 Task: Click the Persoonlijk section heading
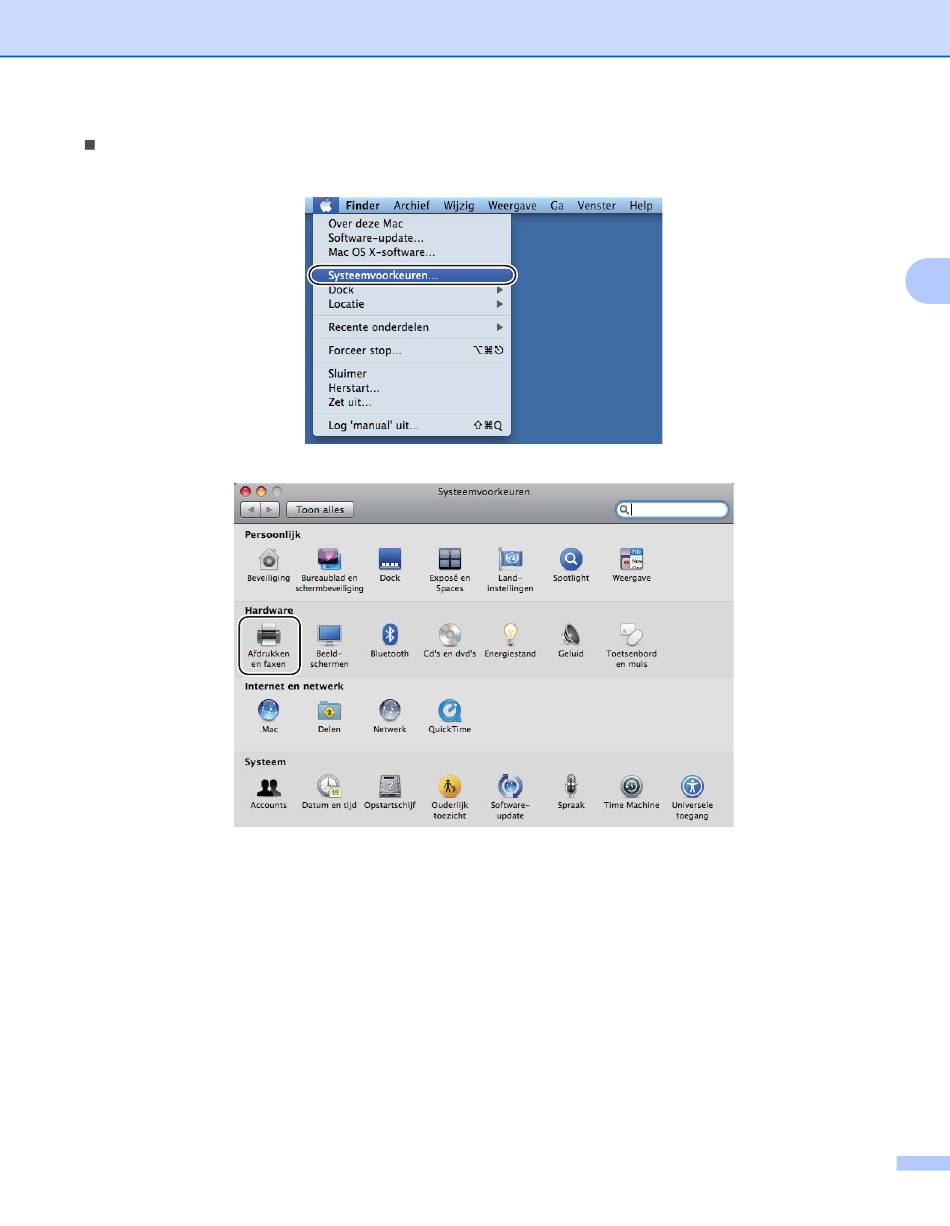tap(273, 535)
